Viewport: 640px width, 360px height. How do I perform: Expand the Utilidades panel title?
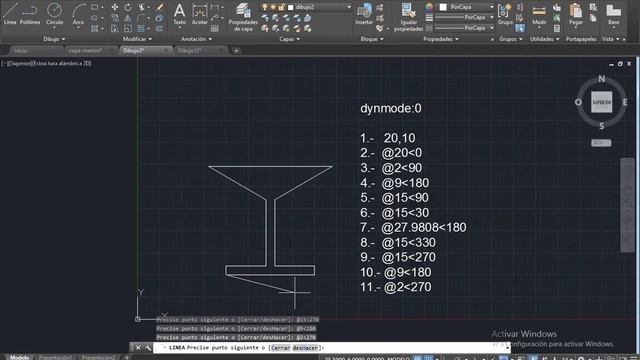[x=544, y=39]
